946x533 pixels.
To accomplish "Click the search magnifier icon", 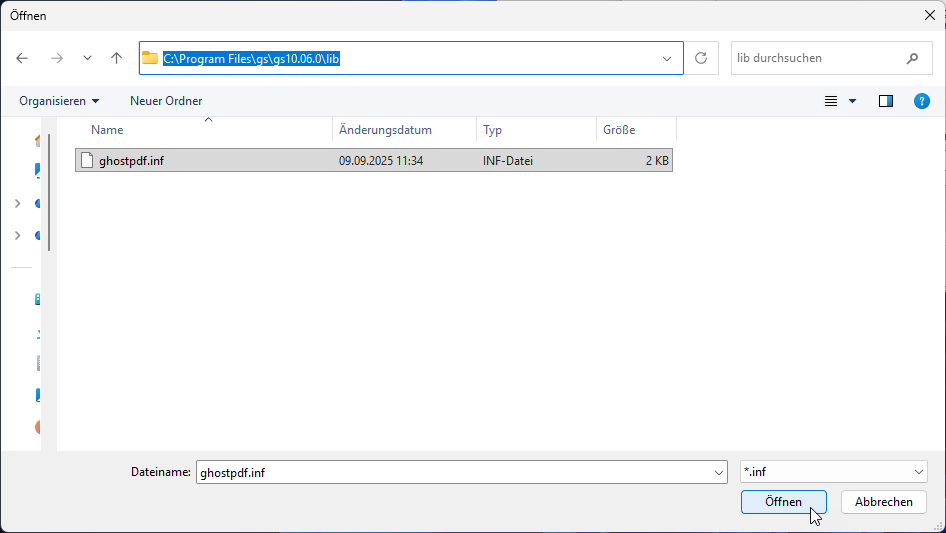I will [912, 58].
